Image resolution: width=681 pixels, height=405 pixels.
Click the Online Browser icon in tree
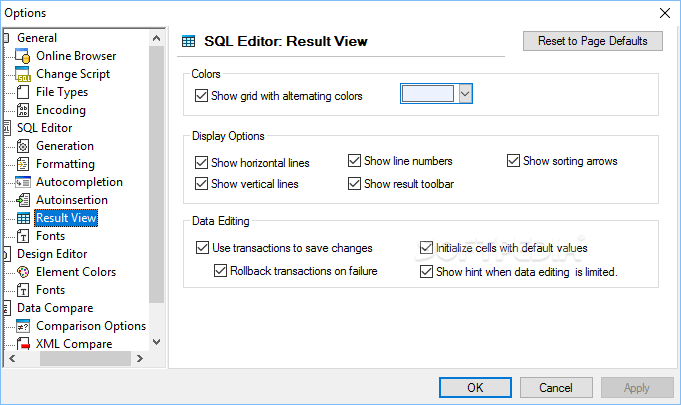23,56
